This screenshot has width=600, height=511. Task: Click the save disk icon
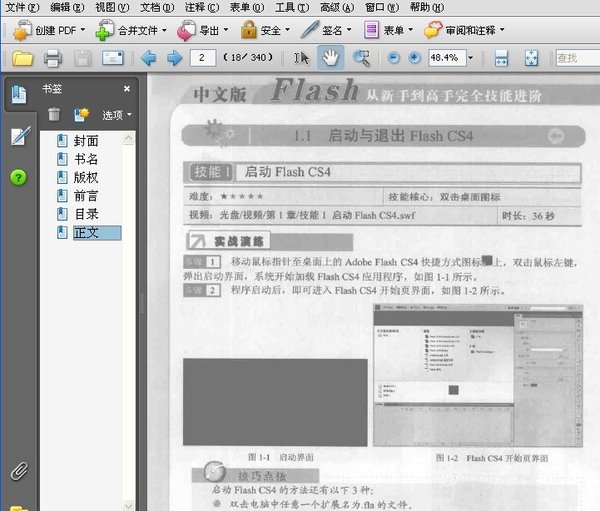[83, 58]
